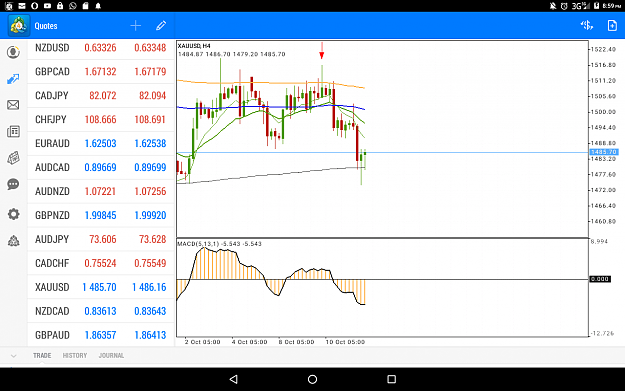Tap the red arrow marker on chart

point(321,51)
